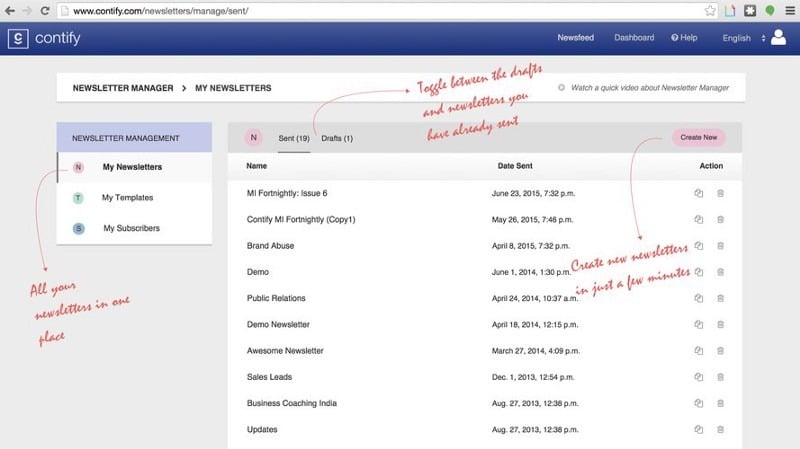Click the T icon beside My Templates
The height and width of the screenshot is (449, 800).
pos(78,197)
